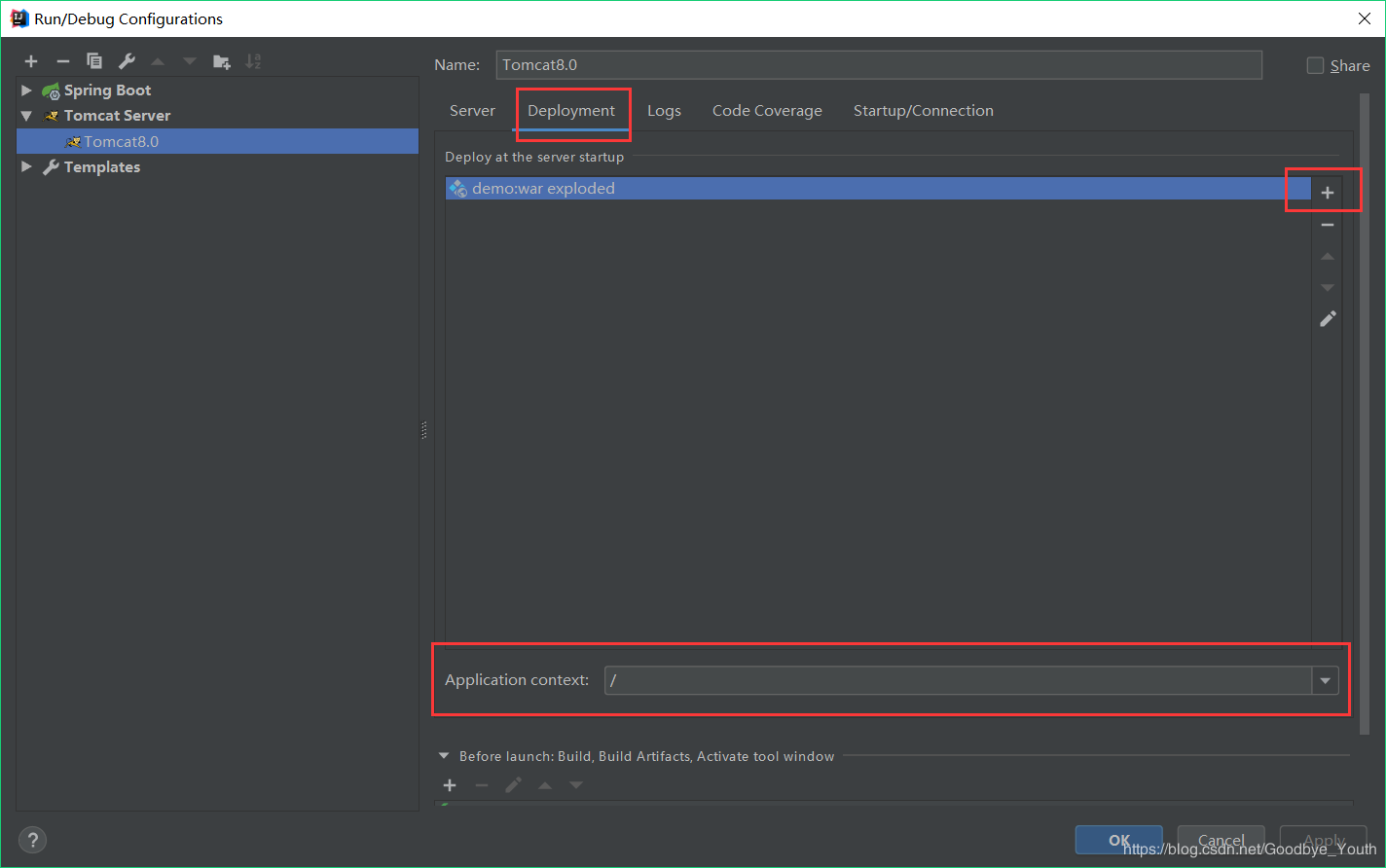The height and width of the screenshot is (868, 1386).
Task: Create new folder for configurations
Action: [222, 61]
